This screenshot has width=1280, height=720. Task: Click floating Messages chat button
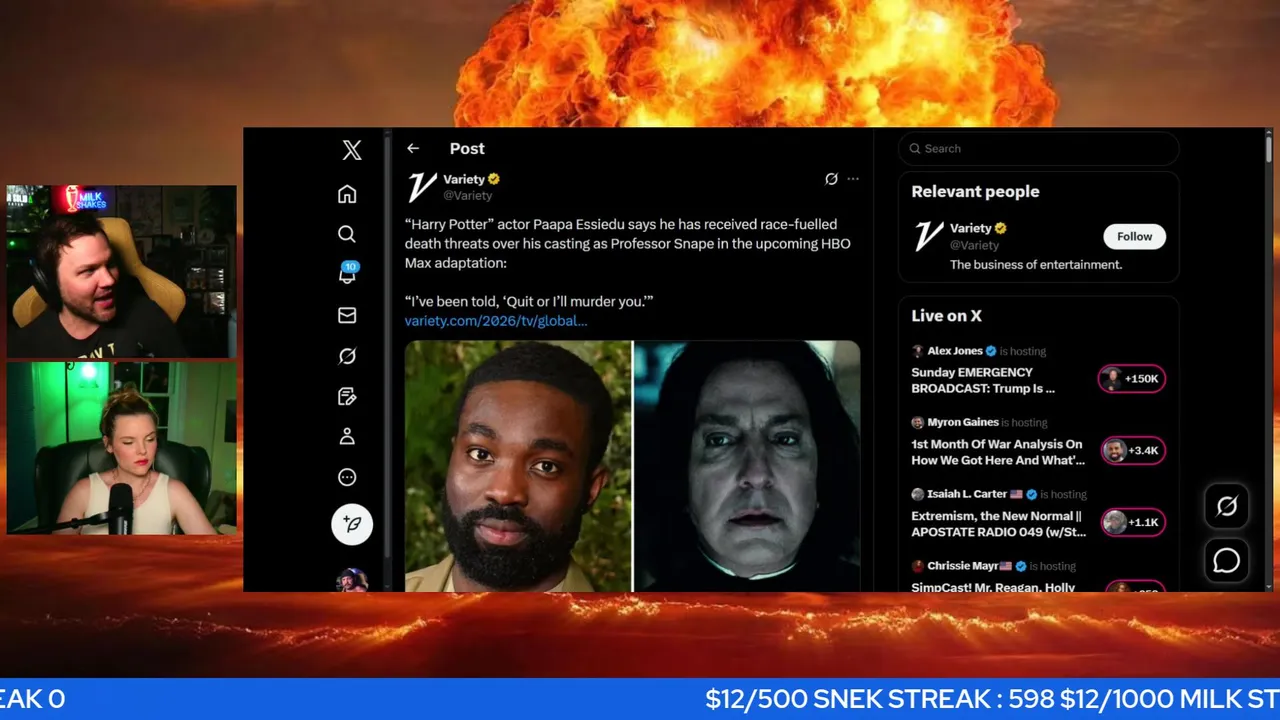1227,561
